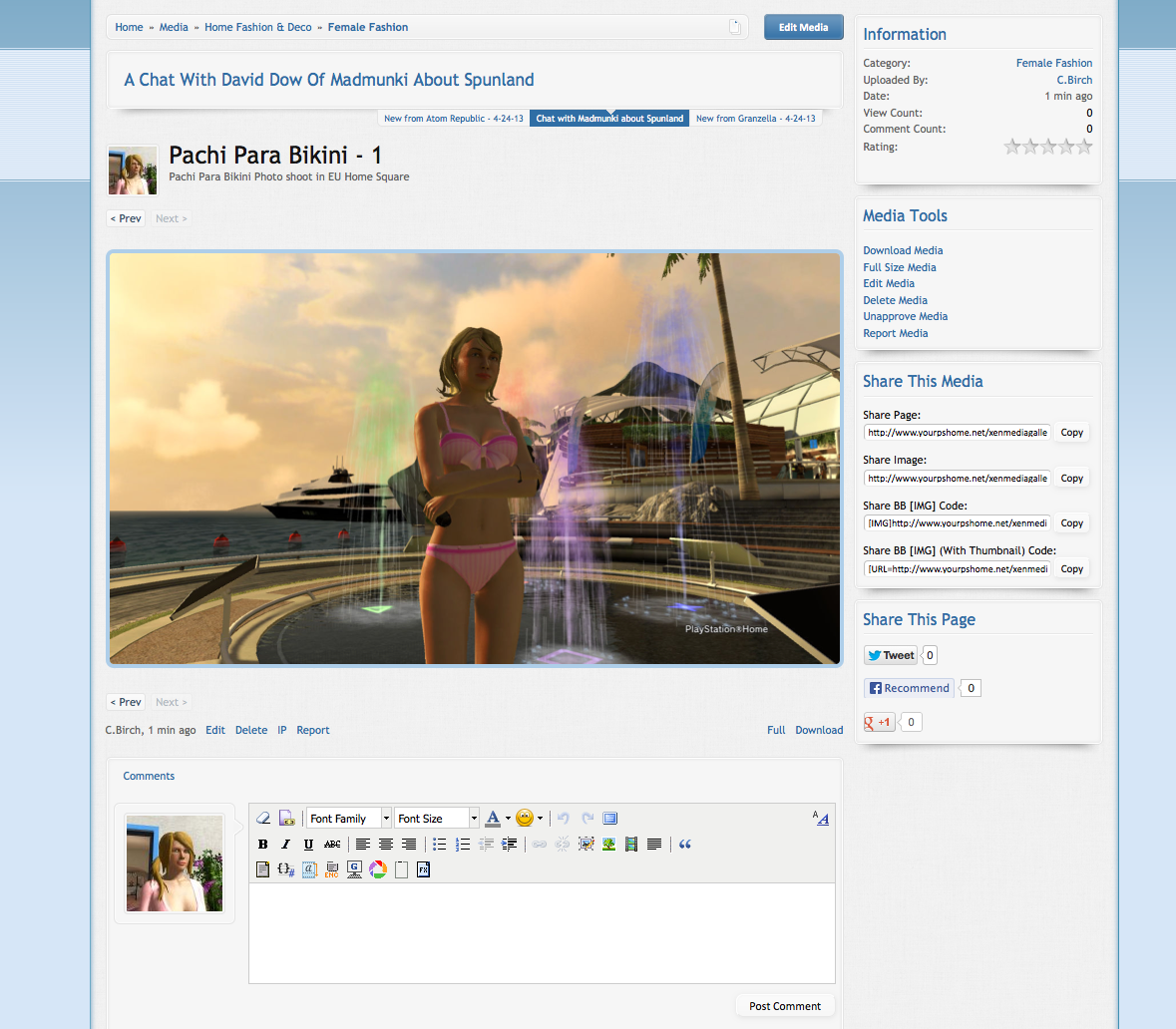Apply strikethrough ABC formatting
The image size is (1176, 1029).
tap(332, 845)
